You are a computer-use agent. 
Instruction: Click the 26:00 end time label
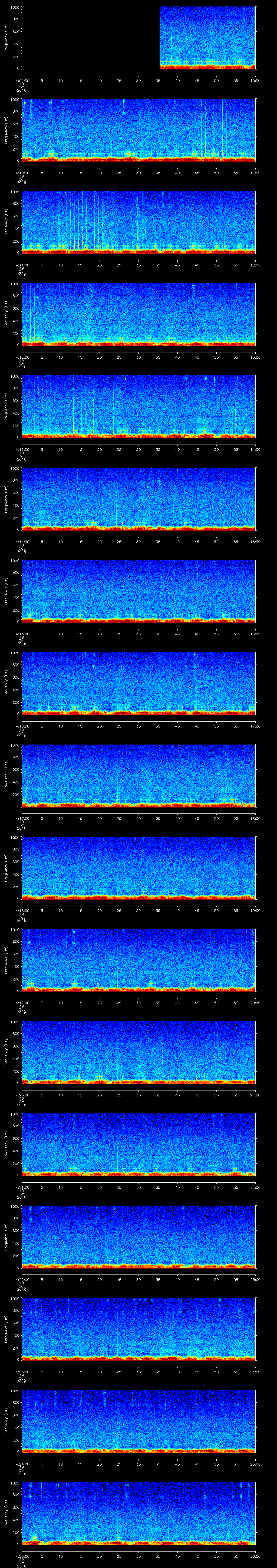pos(255,1556)
